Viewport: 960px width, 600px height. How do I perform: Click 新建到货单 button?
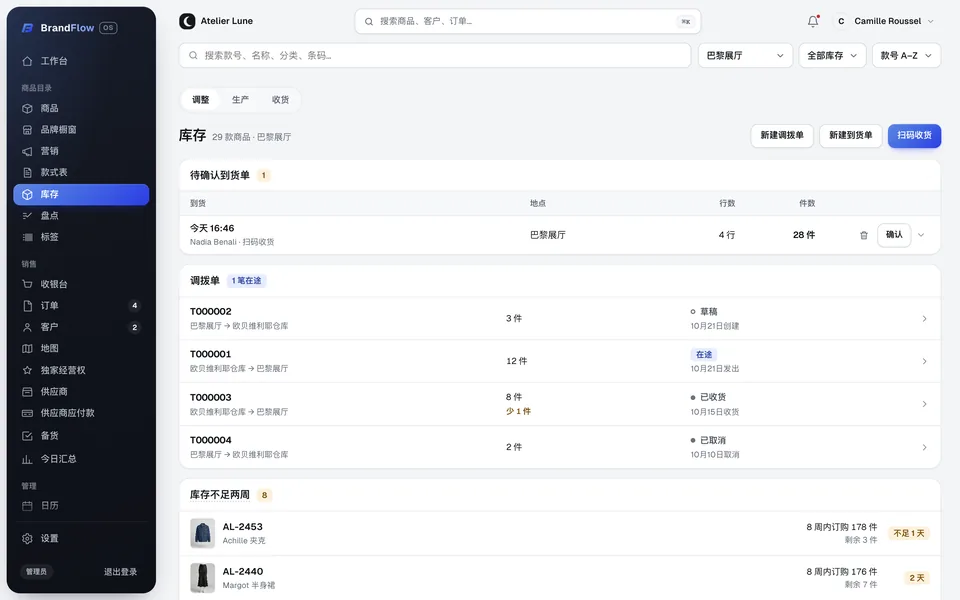[x=850, y=135]
